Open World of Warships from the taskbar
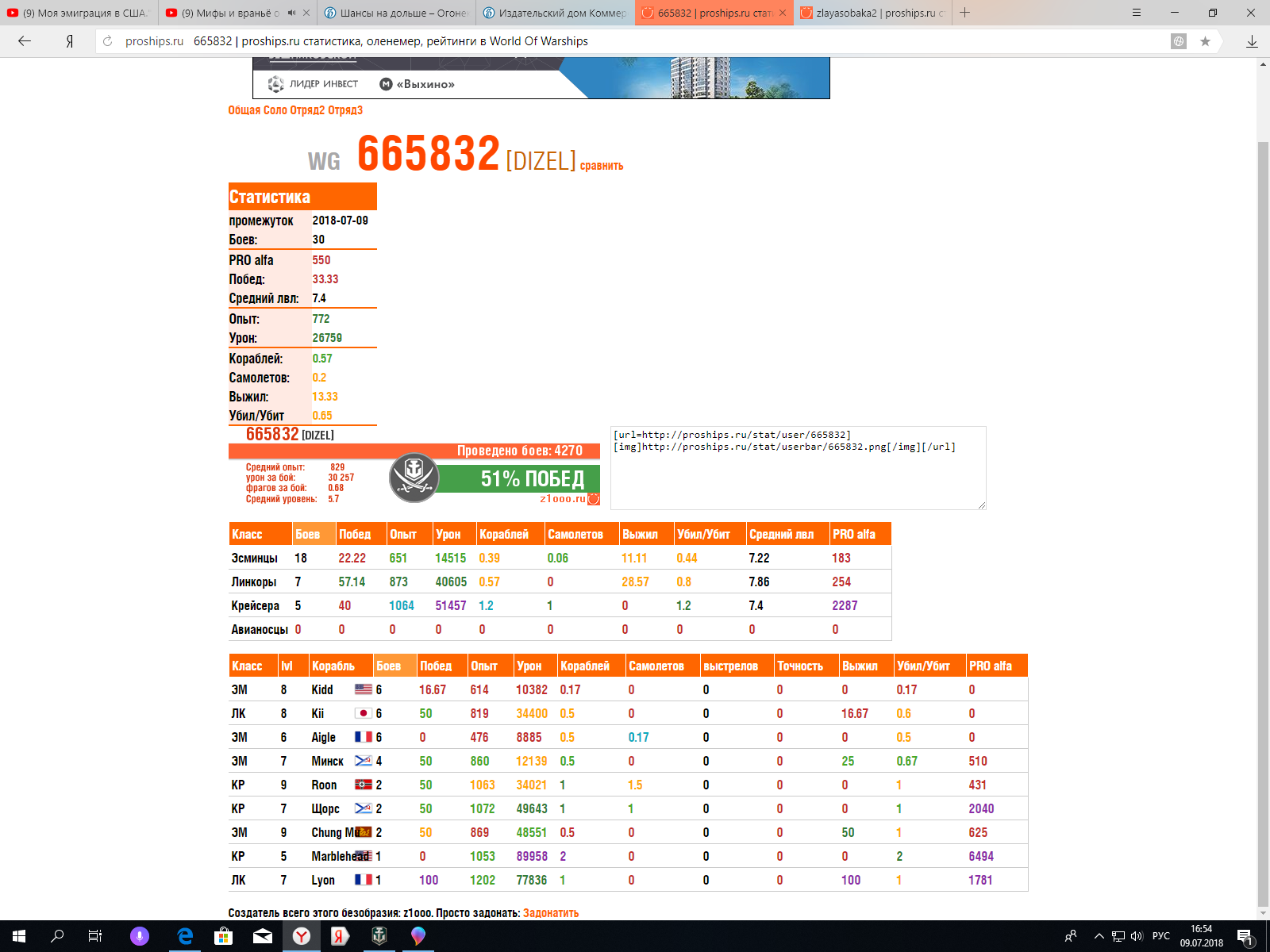The height and width of the screenshot is (952, 1270). 379,936
